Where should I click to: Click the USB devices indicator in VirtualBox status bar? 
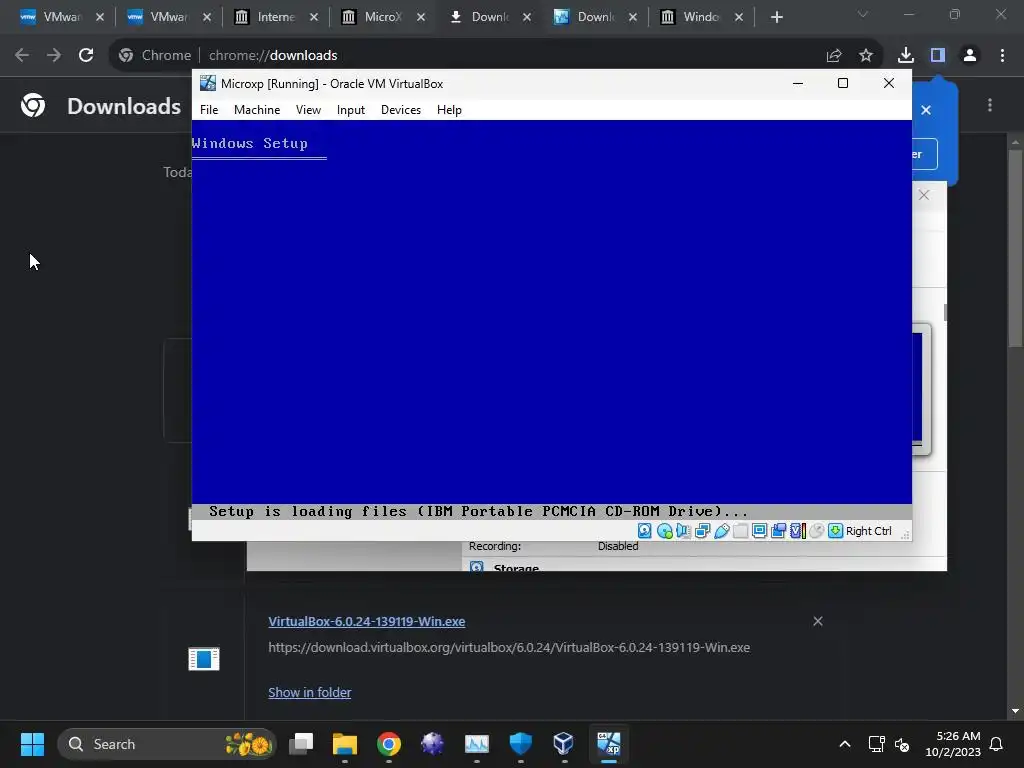point(721,531)
